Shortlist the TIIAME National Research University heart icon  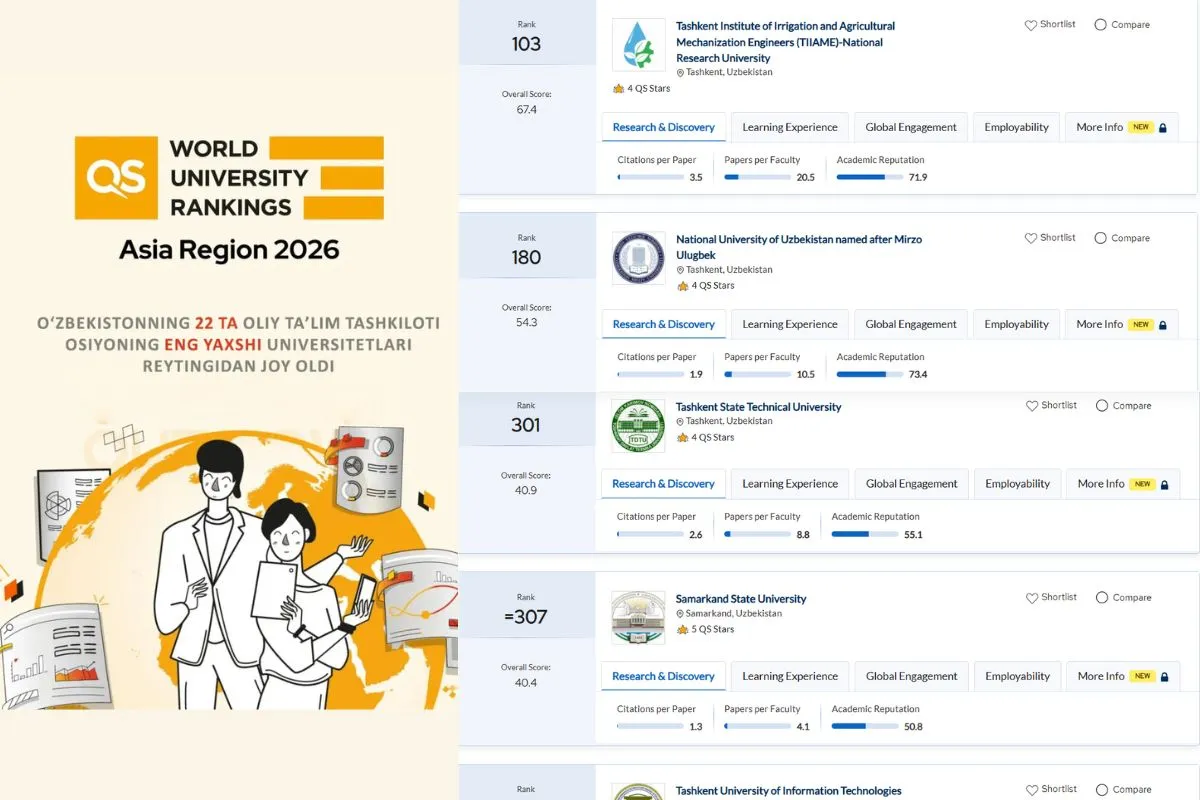click(x=1031, y=25)
